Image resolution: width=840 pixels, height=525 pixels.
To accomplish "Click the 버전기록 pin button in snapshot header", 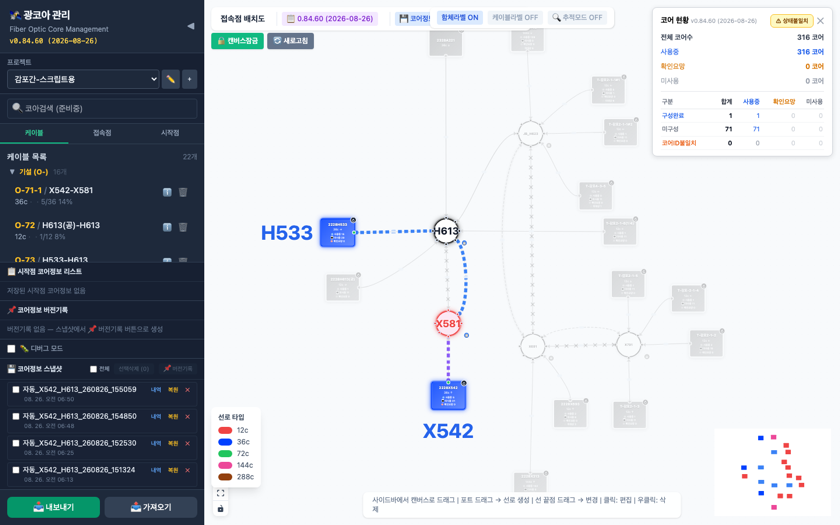I will coord(178,369).
